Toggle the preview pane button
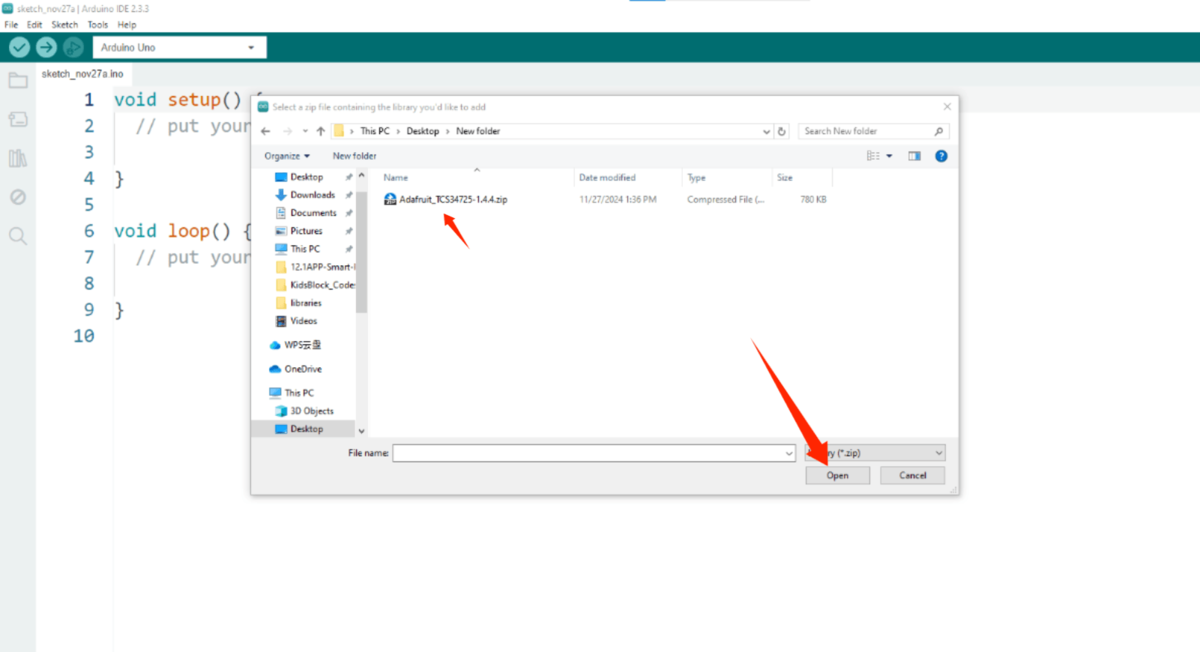 click(x=914, y=156)
